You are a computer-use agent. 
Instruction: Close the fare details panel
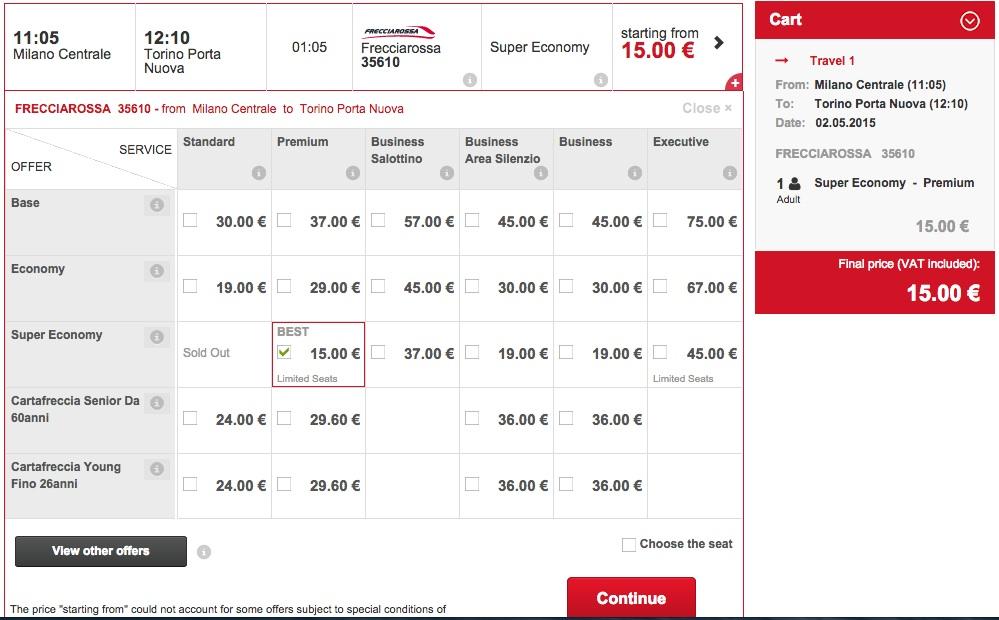(707, 108)
